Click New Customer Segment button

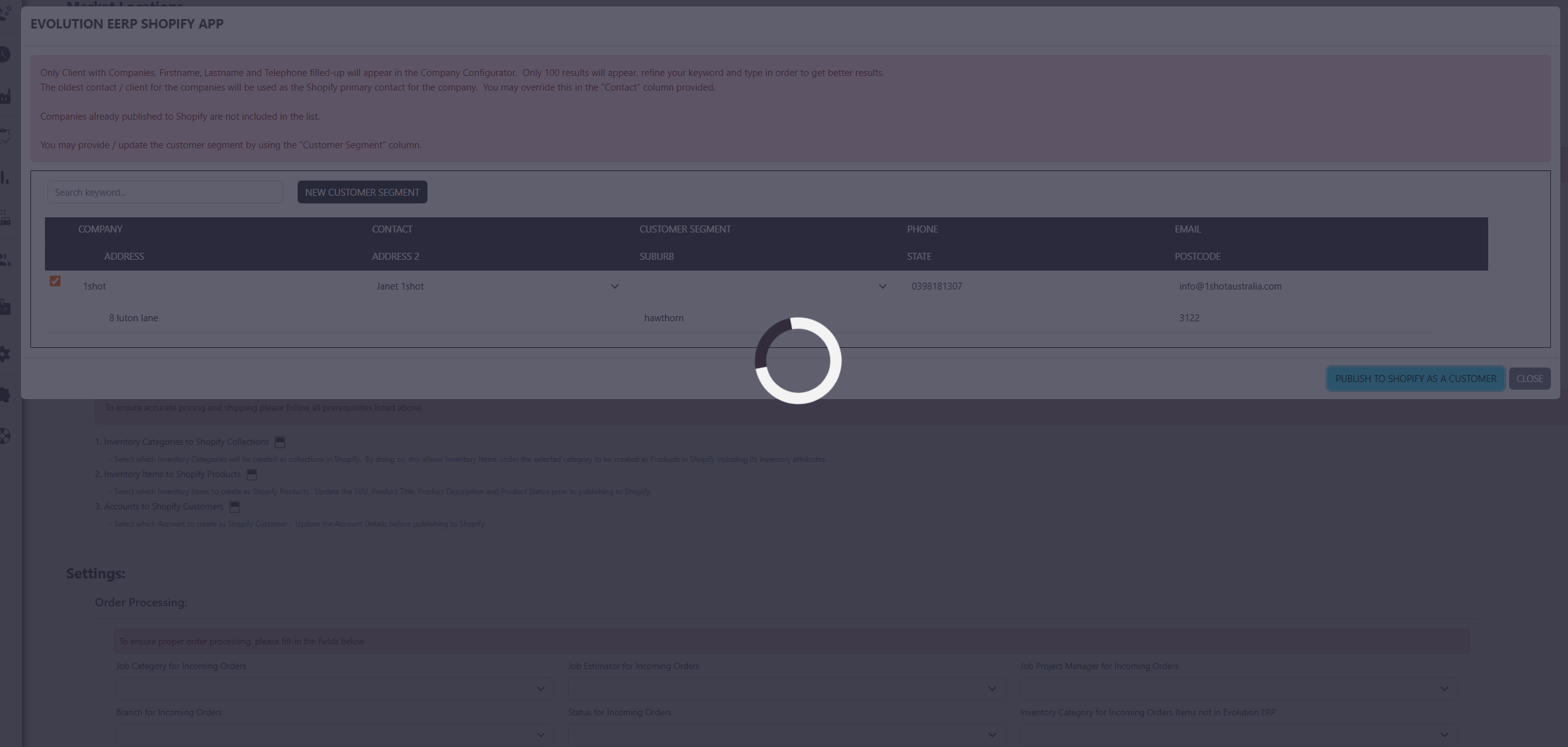[362, 192]
